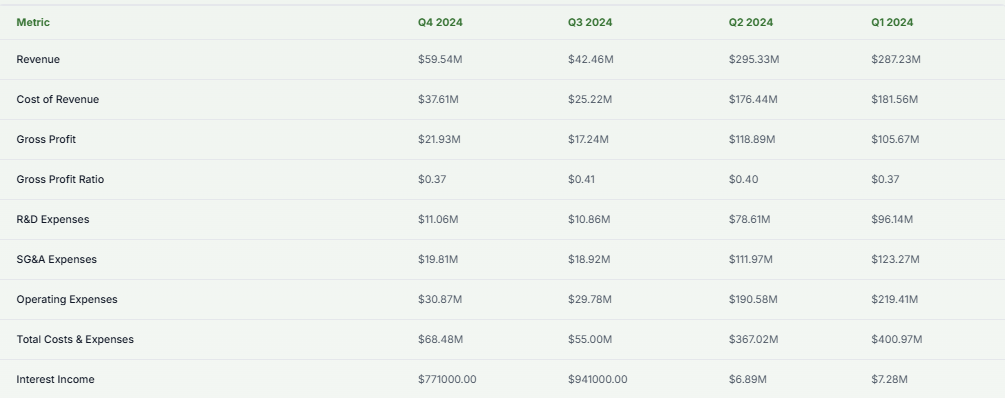
Task: Select Cost of Revenue value $181.56M
Action: pos(894,99)
